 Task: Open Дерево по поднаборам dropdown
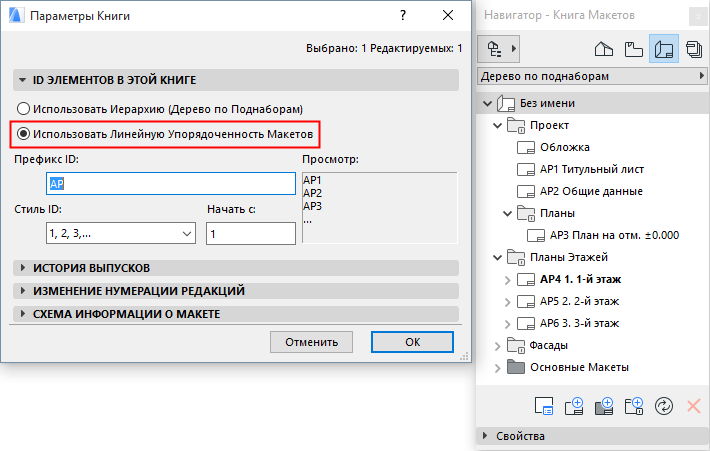tap(593, 76)
